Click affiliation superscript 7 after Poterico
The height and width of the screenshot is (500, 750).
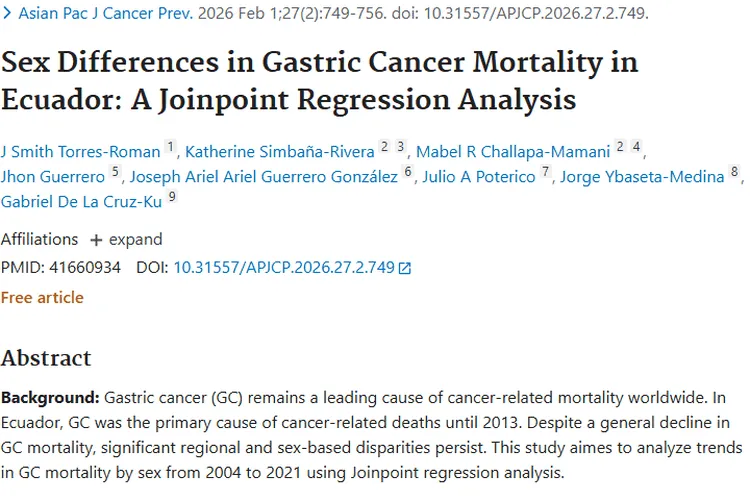(x=546, y=173)
